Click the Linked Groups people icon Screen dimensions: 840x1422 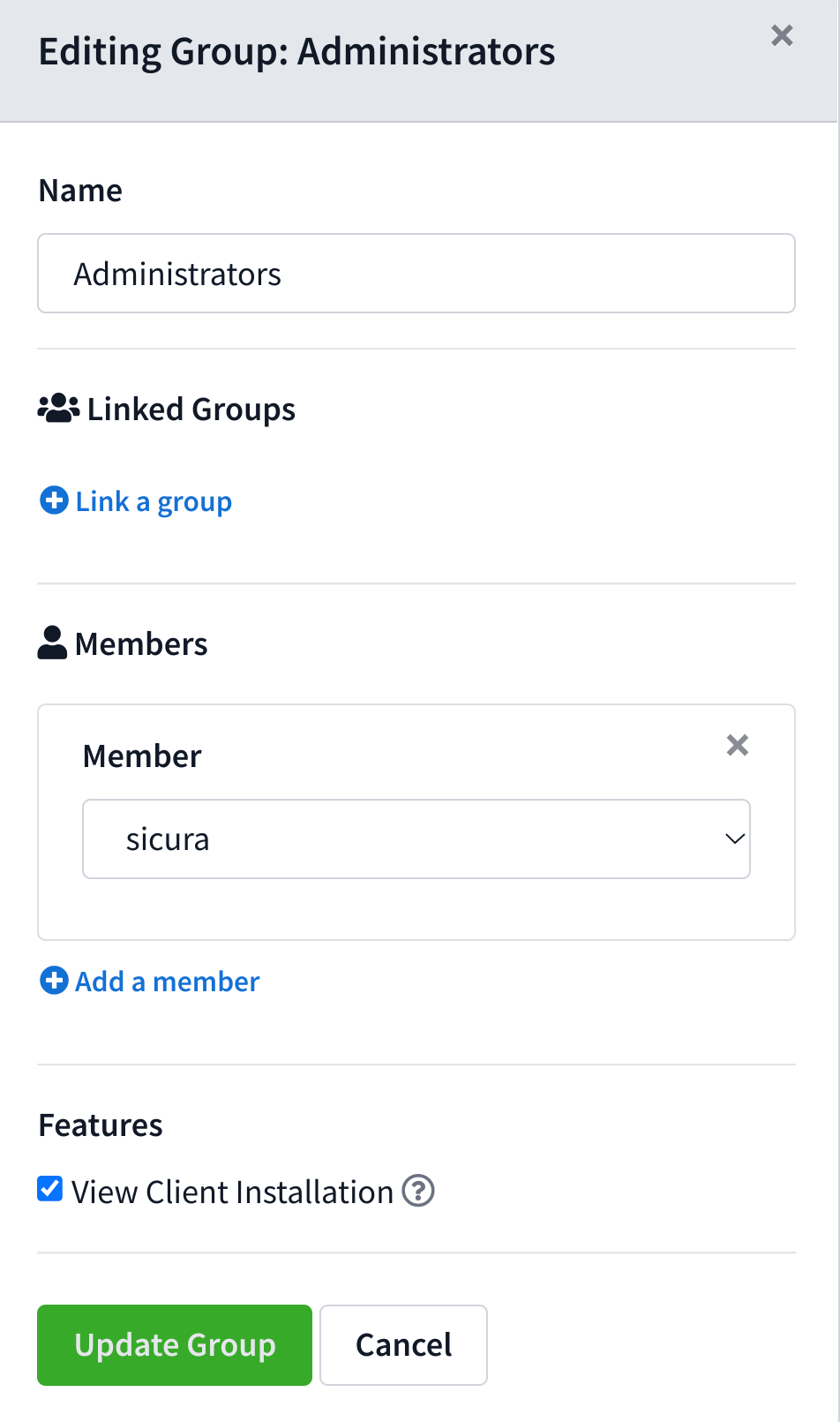[x=58, y=409]
